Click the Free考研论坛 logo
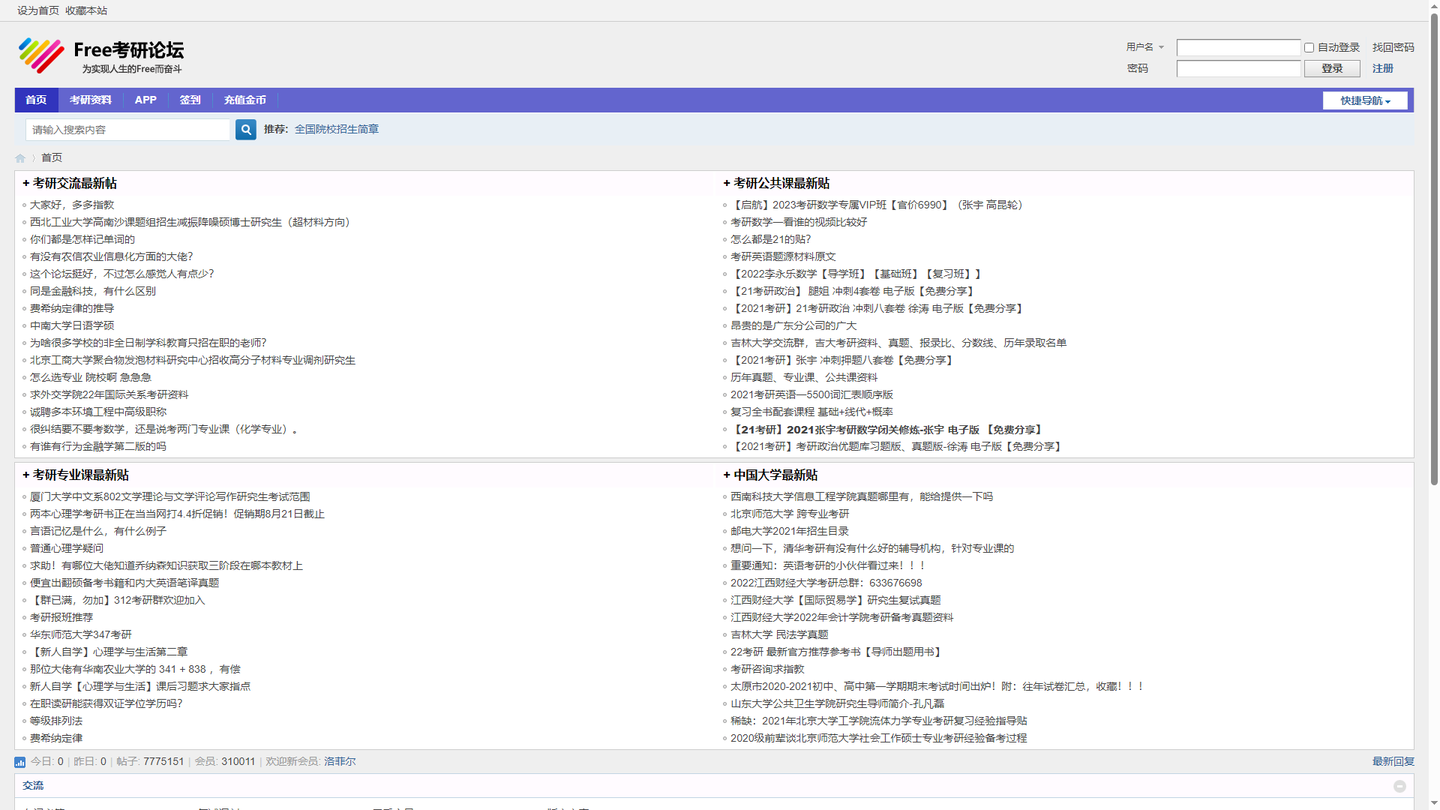 [x=101, y=55]
